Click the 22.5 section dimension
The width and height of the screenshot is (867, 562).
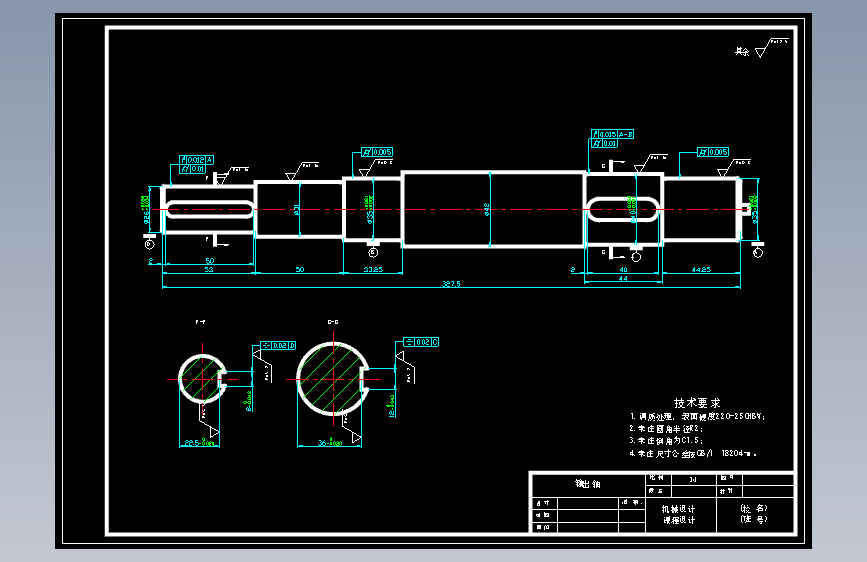click(x=199, y=442)
